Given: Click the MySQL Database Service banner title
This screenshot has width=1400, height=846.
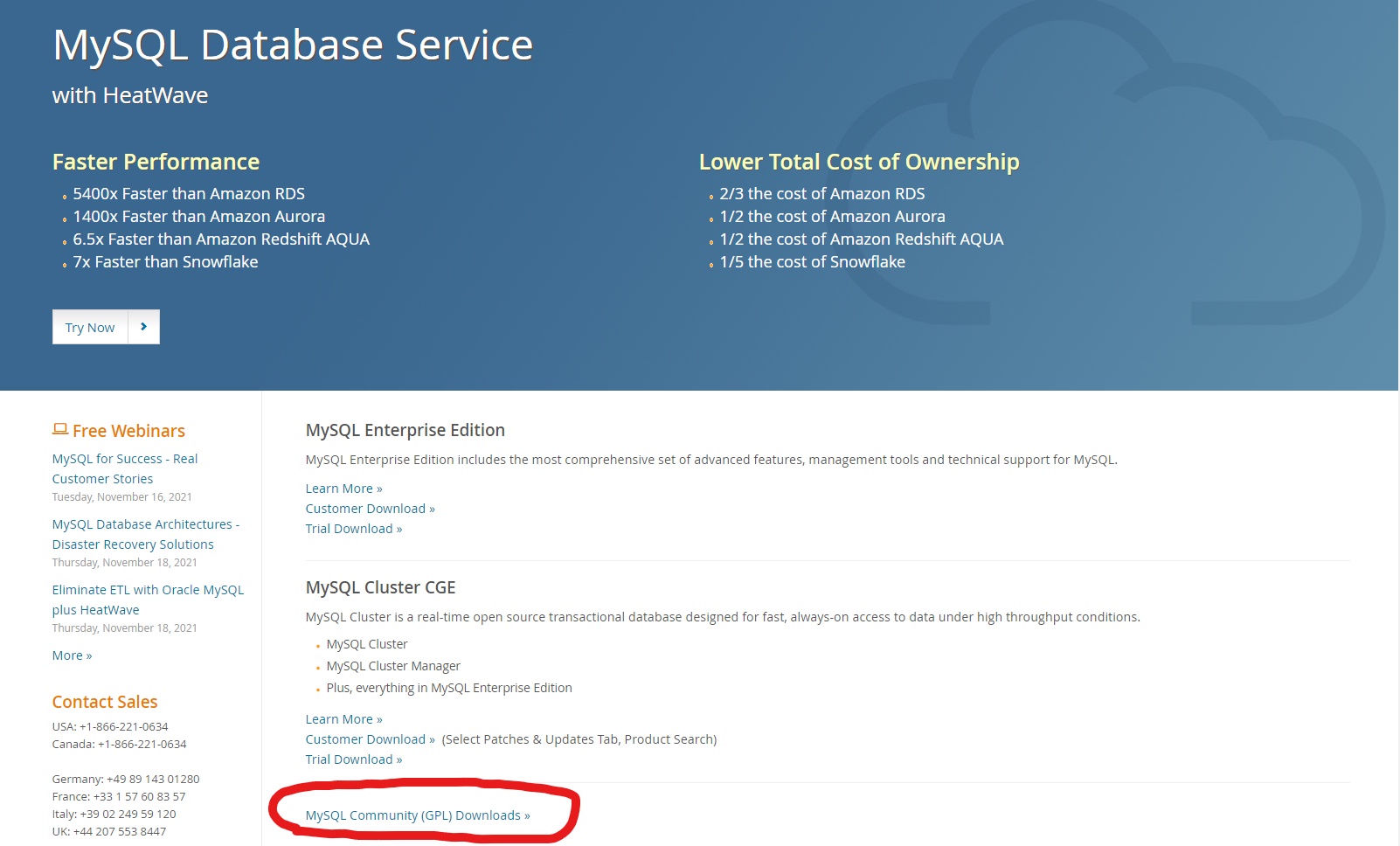Looking at the screenshot, I should 293,45.
